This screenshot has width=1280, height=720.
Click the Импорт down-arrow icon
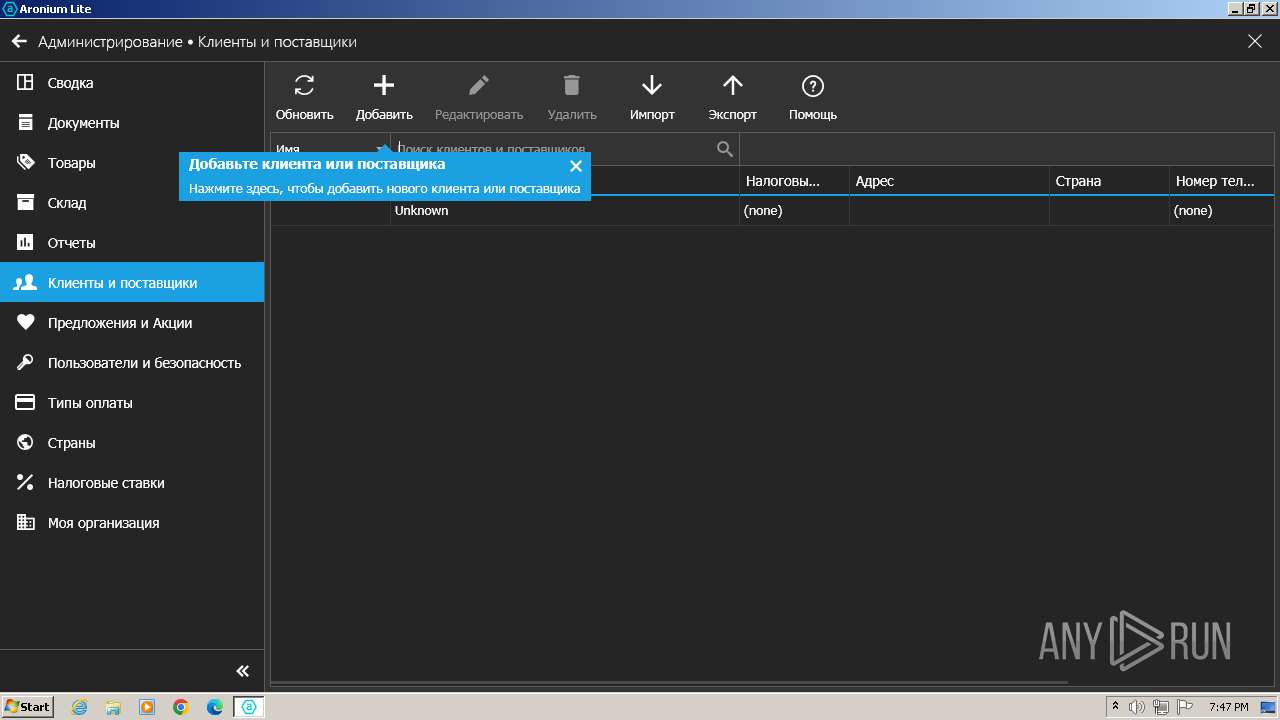pyautogui.click(x=652, y=85)
